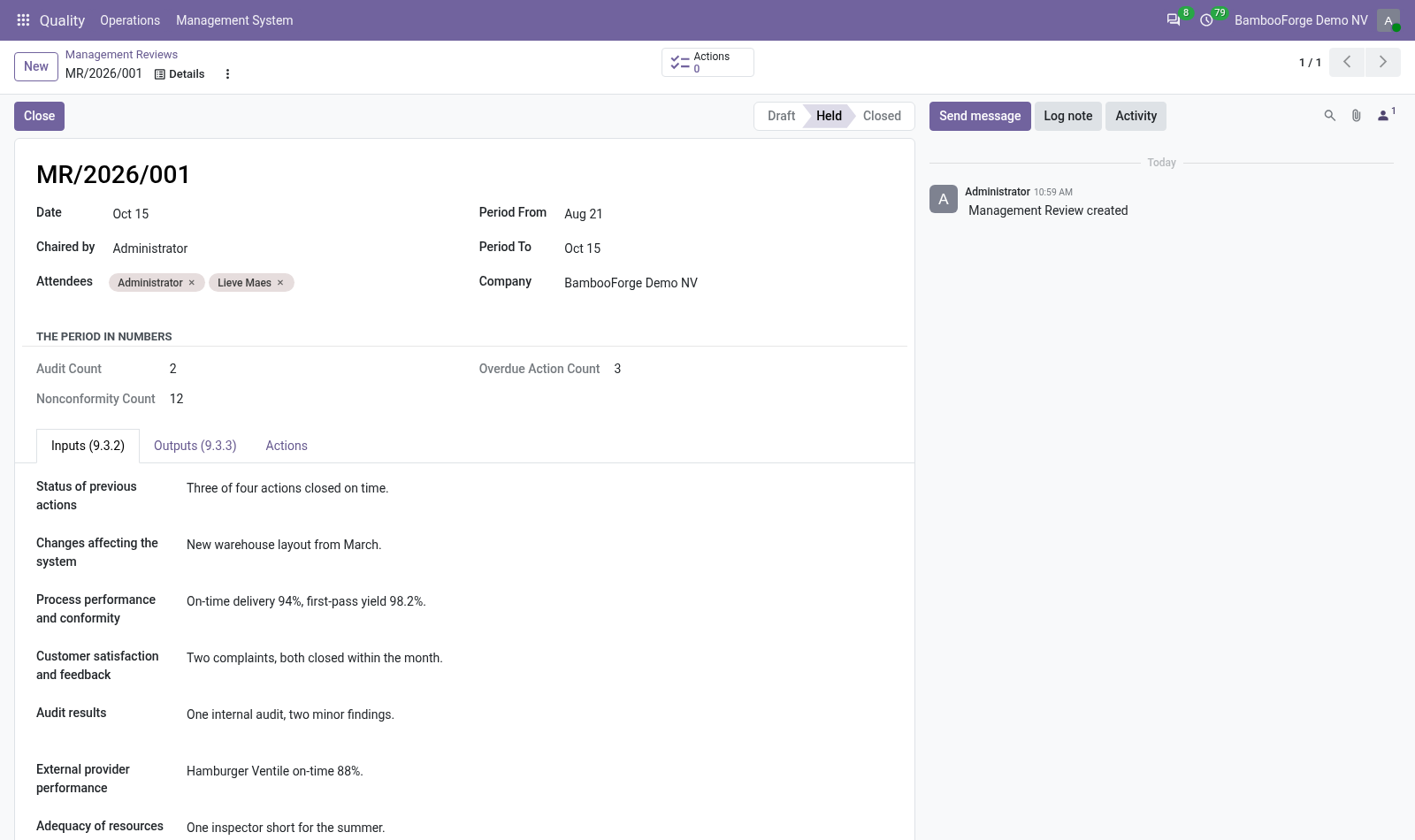The image size is (1415, 840).
Task: Set status to Draft
Action: click(x=780, y=116)
